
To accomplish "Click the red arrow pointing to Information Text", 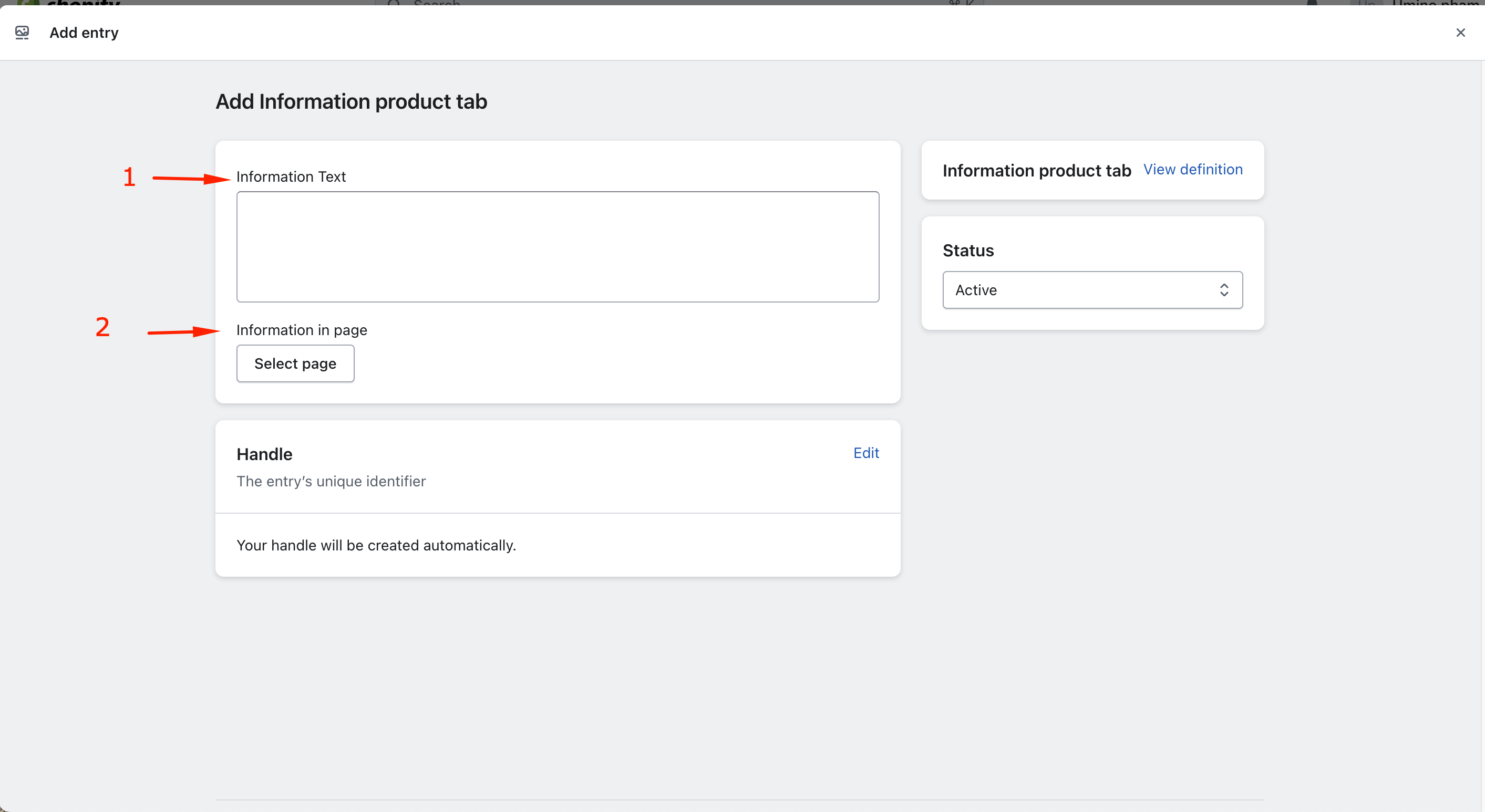I will tap(190, 179).
